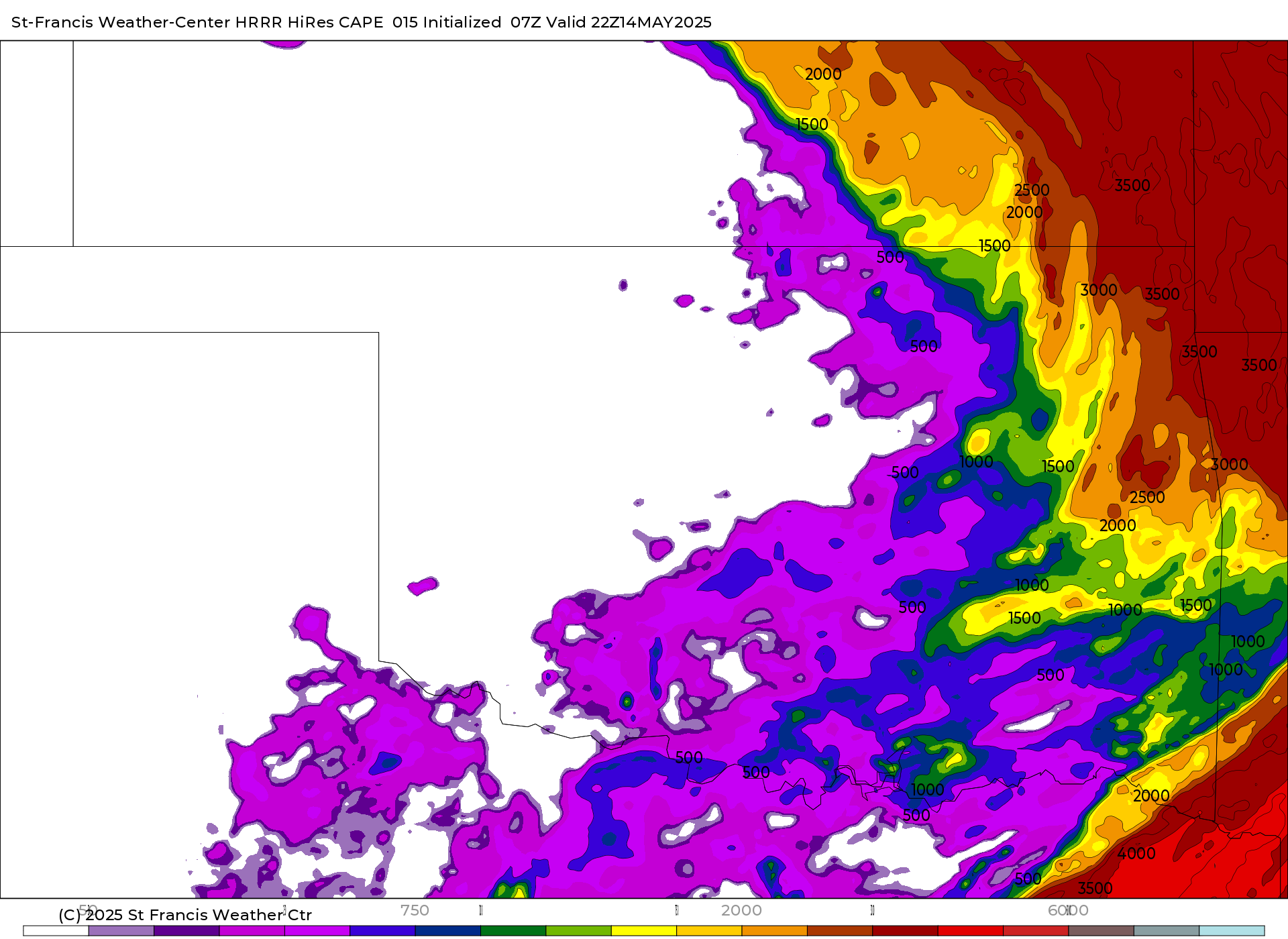Click the white swatch in the color legend

56,931
